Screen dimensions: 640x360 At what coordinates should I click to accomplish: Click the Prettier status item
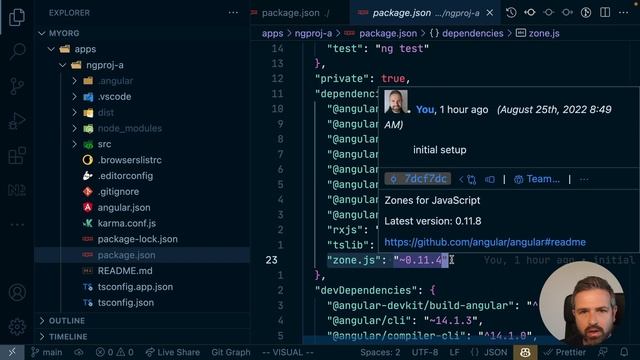(565, 352)
